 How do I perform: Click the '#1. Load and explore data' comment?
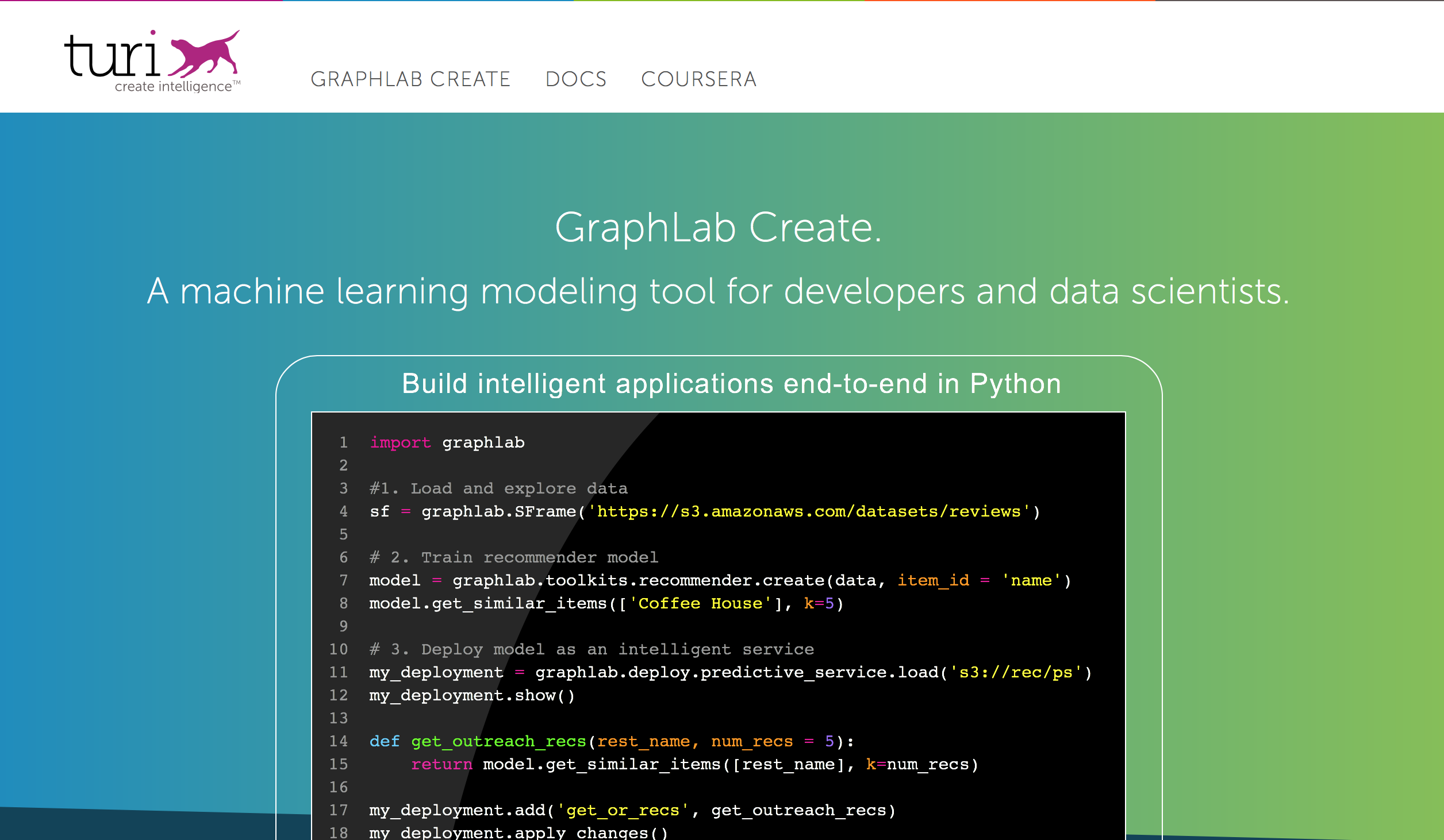499,488
